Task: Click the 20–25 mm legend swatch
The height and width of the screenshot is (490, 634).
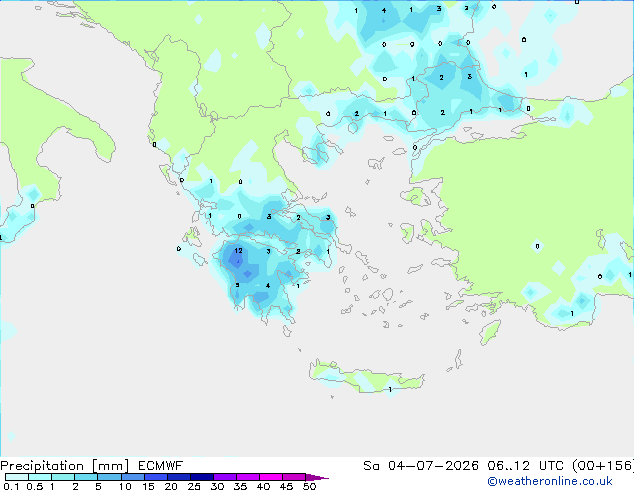Action: tap(178, 477)
